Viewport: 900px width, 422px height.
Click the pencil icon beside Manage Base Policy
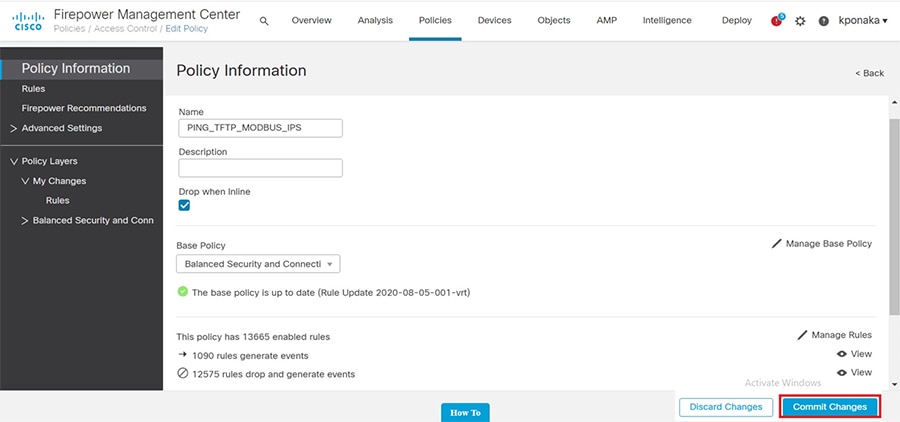pos(777,243)
